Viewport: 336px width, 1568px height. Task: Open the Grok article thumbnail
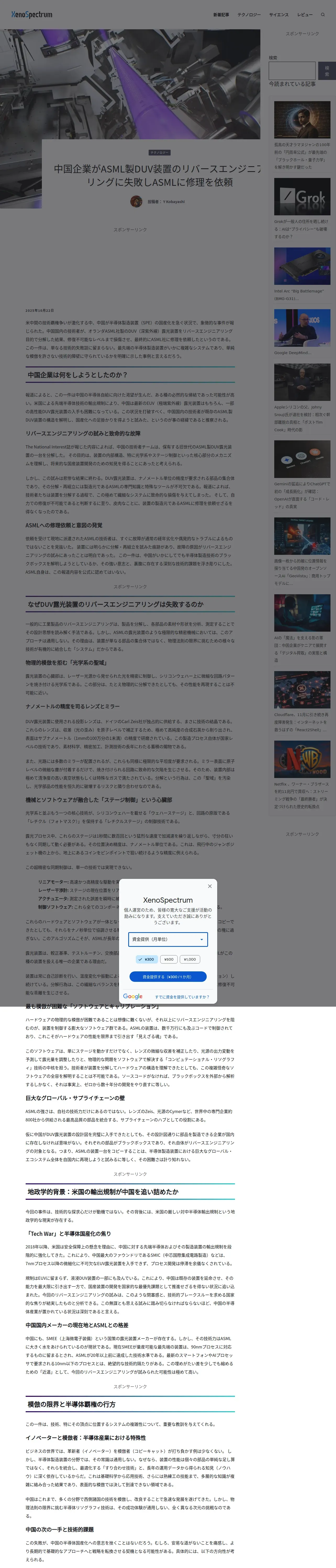pyautogui.click(x=302, y=196)
